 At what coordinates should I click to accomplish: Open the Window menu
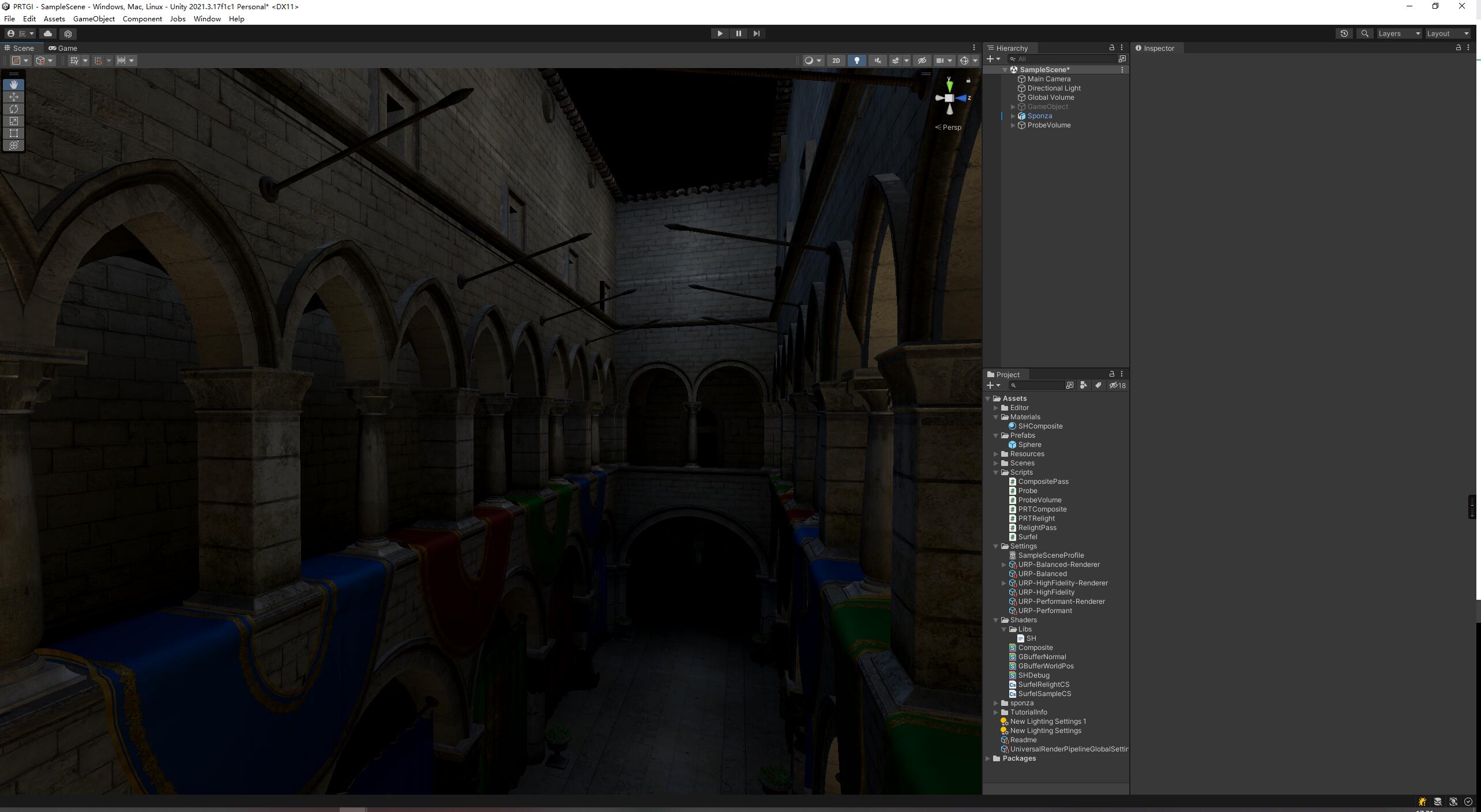pos(207,18)
